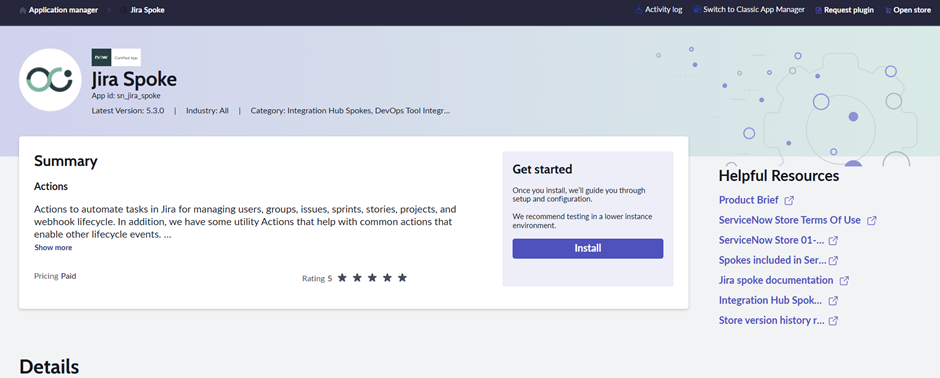Click the Actions subheading
The width and height of the screenshot is (940, 378).
pyautogui.click(x=51, y=186)
